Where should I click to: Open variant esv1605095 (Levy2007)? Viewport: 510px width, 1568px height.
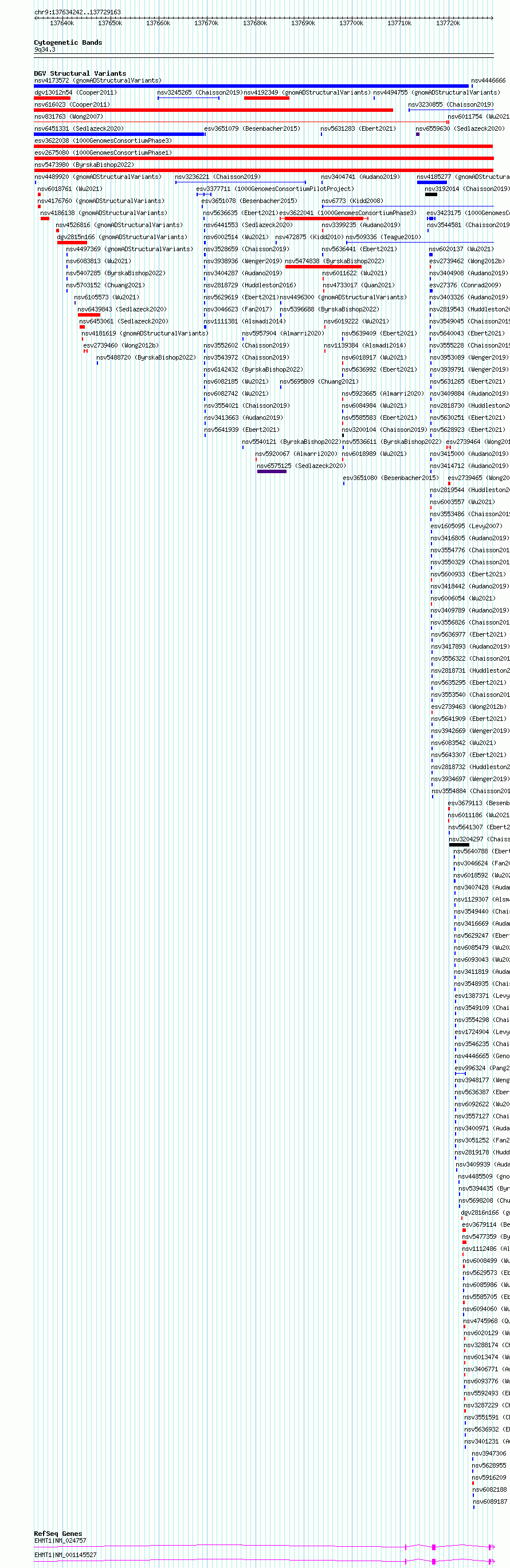[x=467, y=526]
